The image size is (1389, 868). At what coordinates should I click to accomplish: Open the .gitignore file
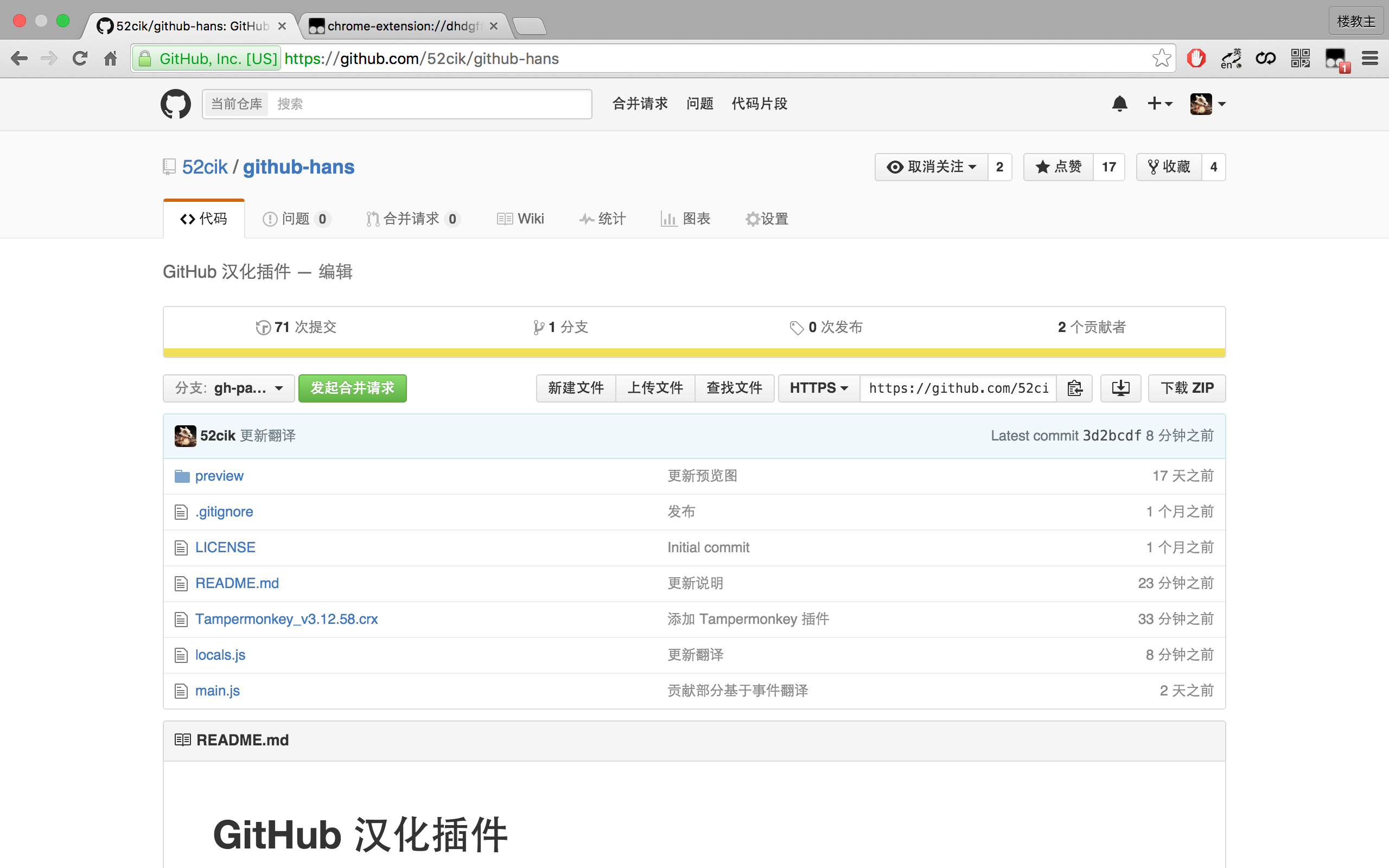[224, 512]
